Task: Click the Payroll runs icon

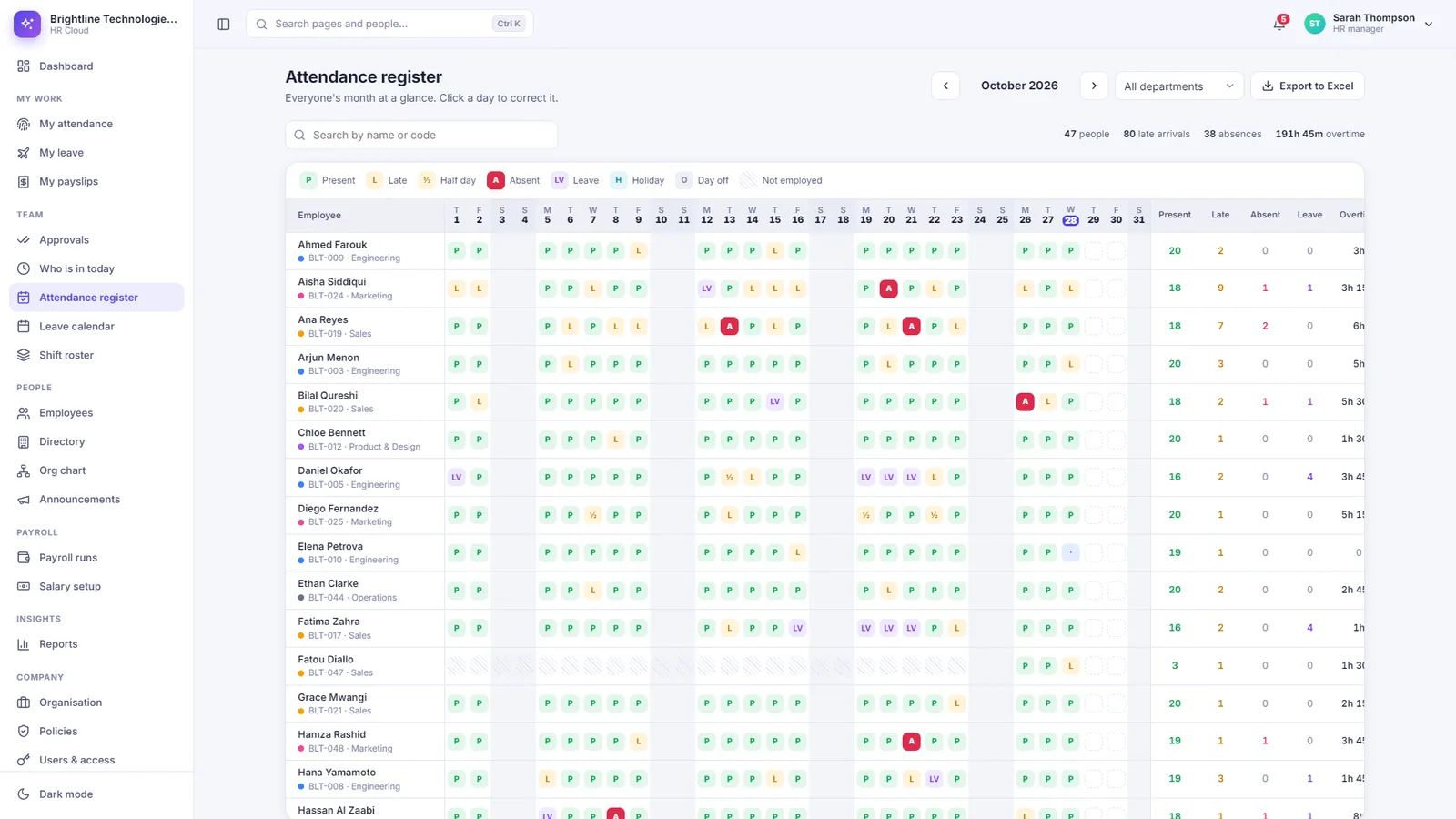Action: click(24, 558)
